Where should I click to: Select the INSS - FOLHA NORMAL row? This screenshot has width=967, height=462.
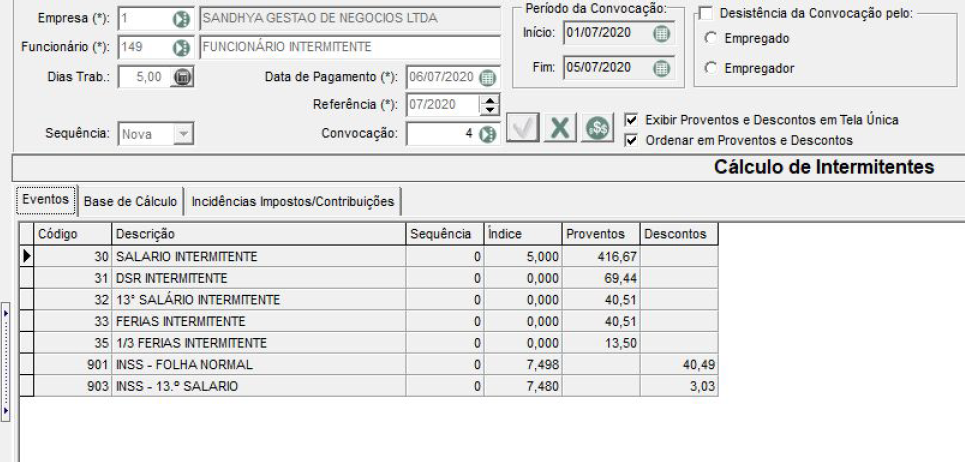click(369, 365)
